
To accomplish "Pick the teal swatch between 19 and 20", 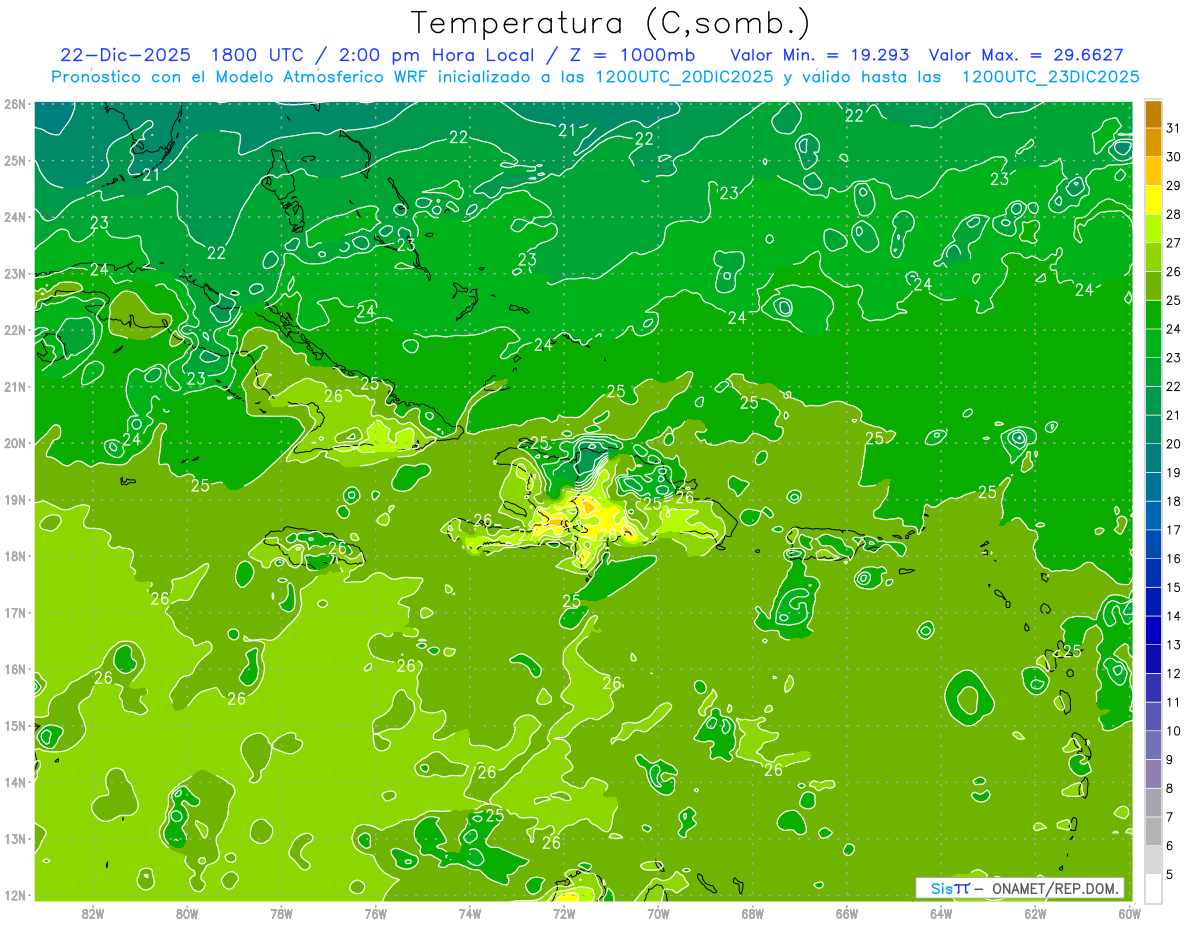I will [x=1153, y=457].
